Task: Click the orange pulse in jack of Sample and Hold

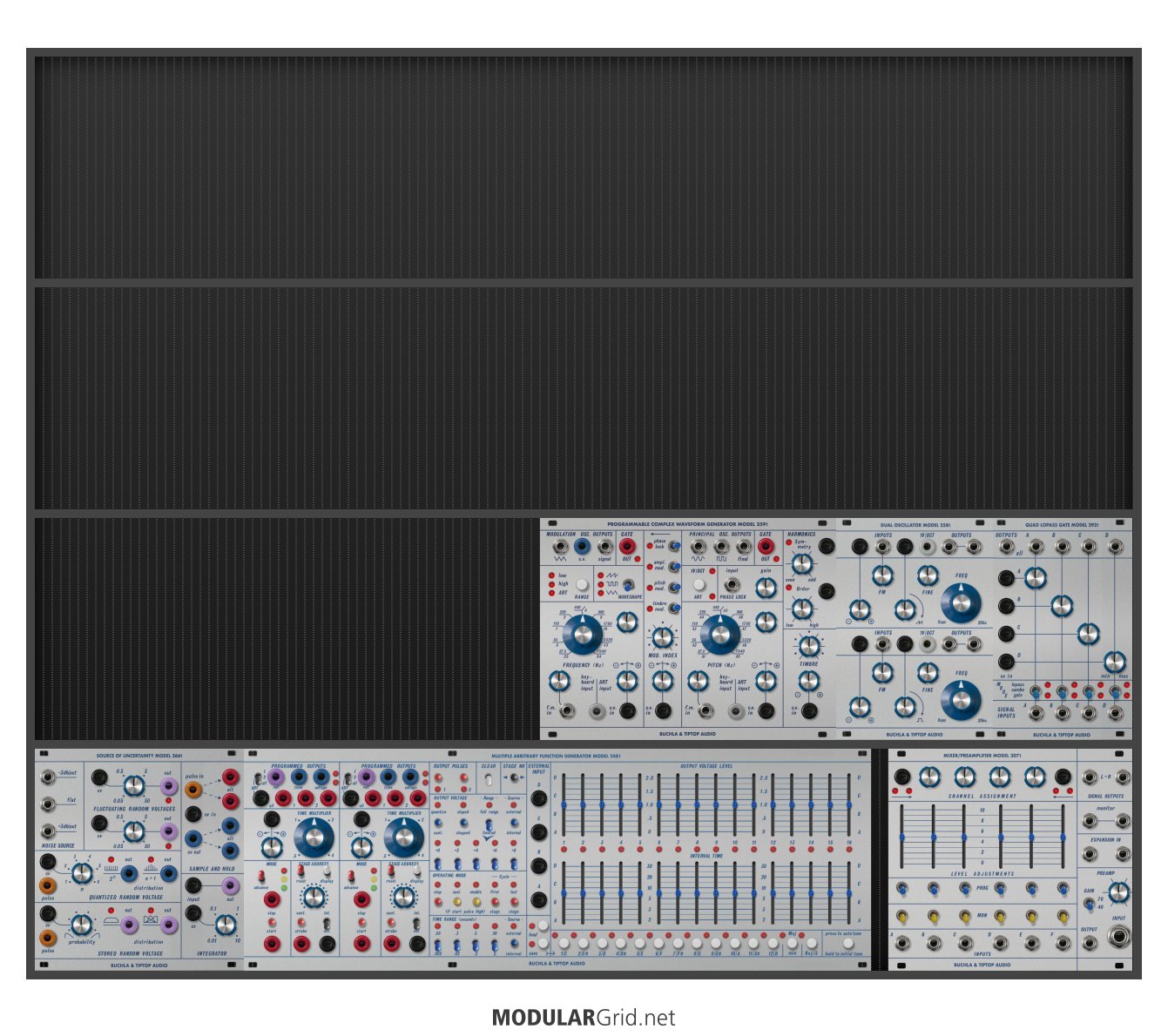Action: tap(193, 790)
